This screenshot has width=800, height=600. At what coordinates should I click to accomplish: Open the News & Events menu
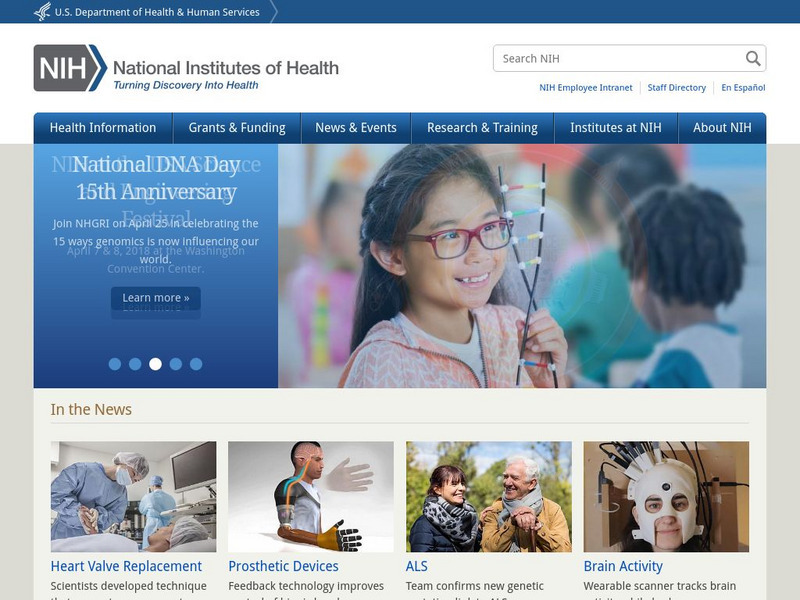(x=356, y=128)
